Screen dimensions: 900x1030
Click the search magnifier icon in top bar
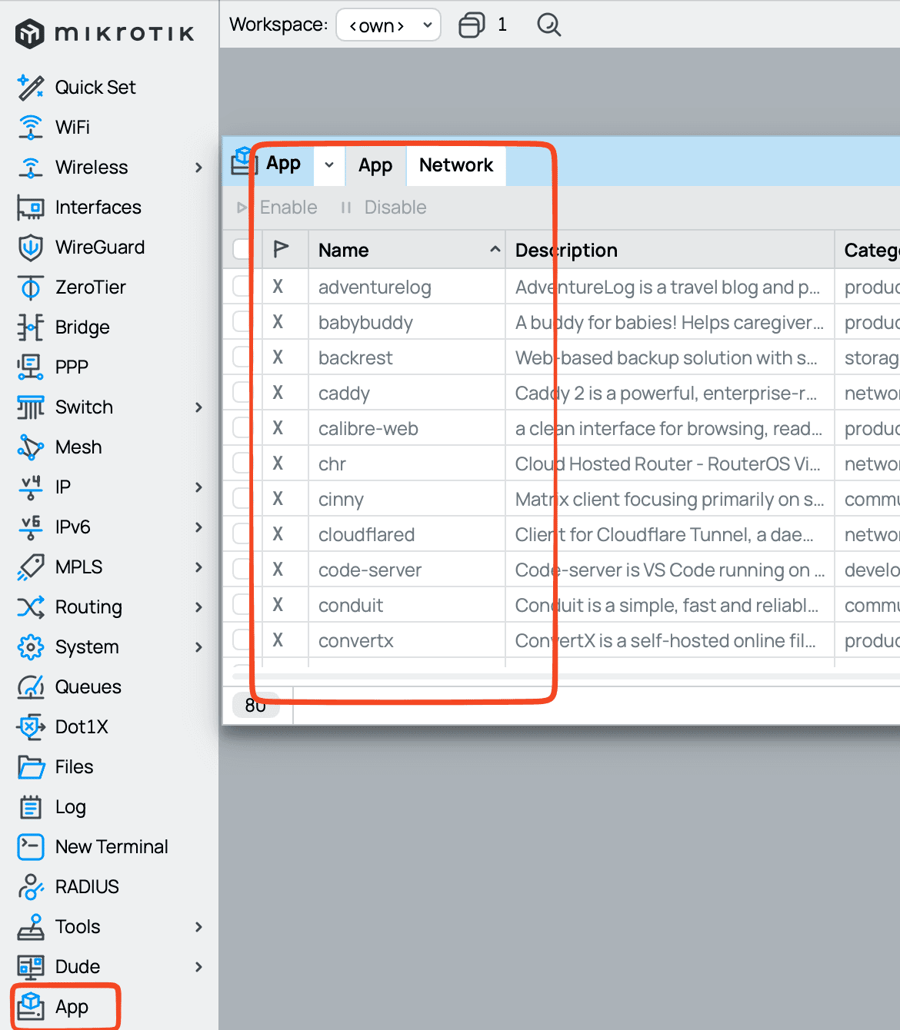coord(549,25)
